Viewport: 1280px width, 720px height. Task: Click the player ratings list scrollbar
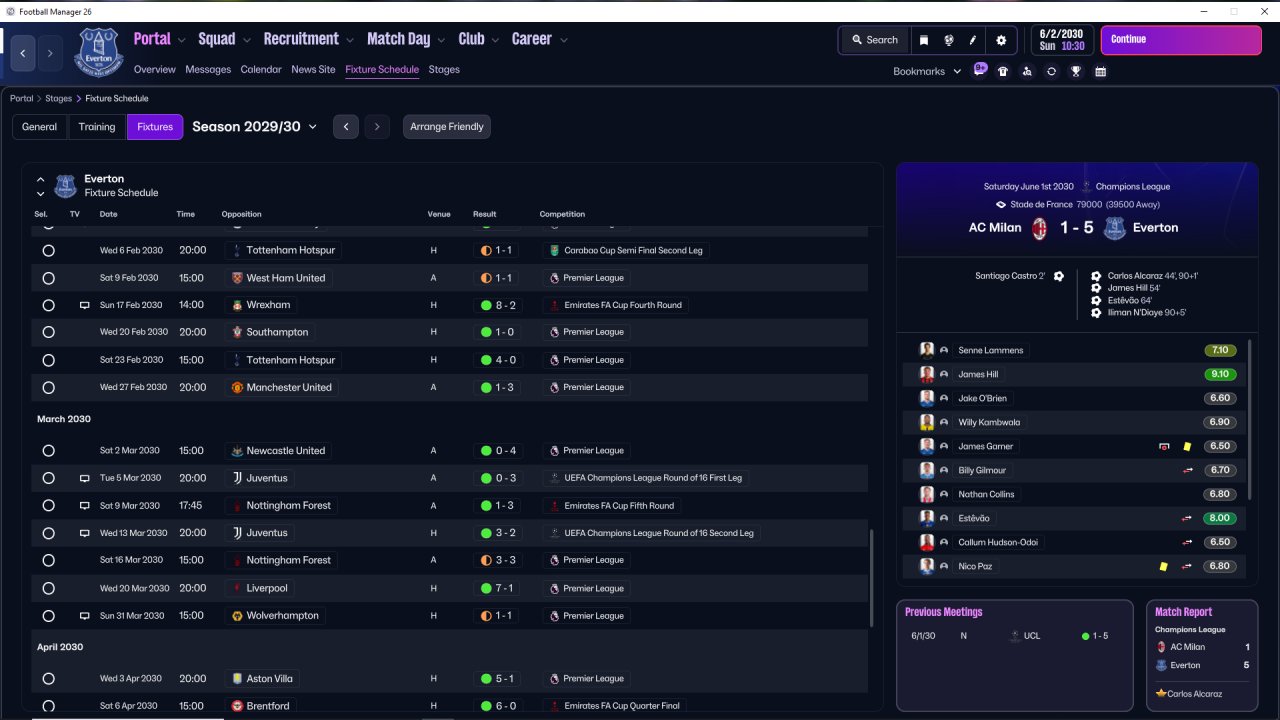[x=1249, y=420]
